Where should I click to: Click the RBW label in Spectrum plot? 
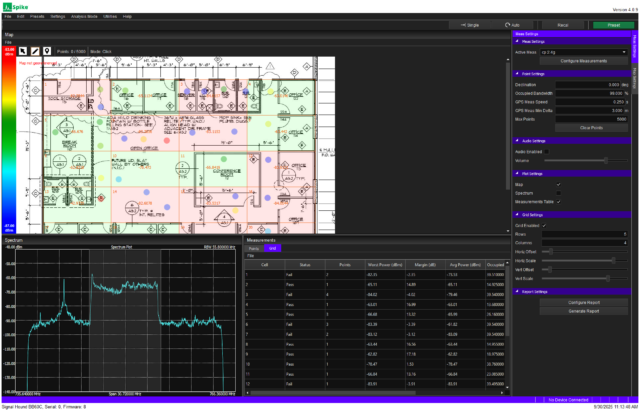coord(219,247)
